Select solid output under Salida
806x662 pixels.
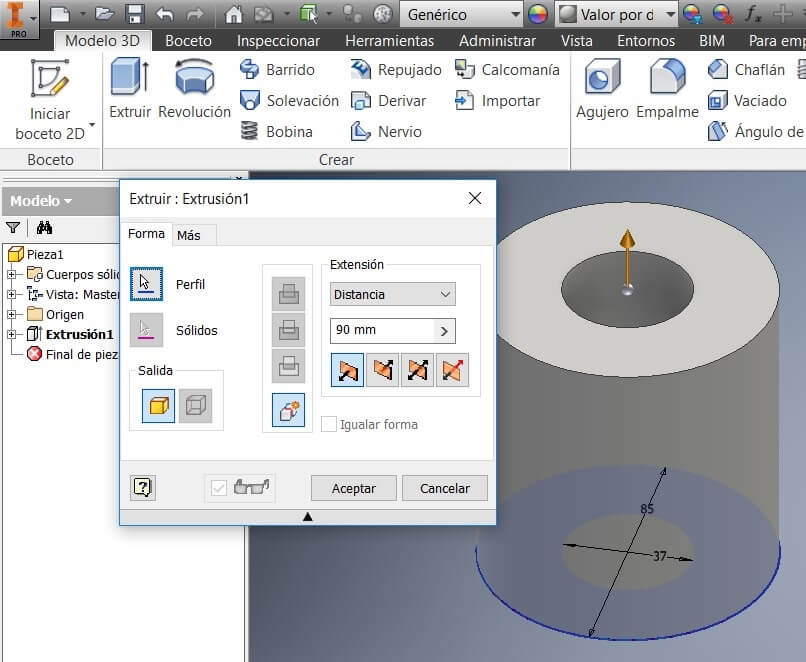pos(158,406)
